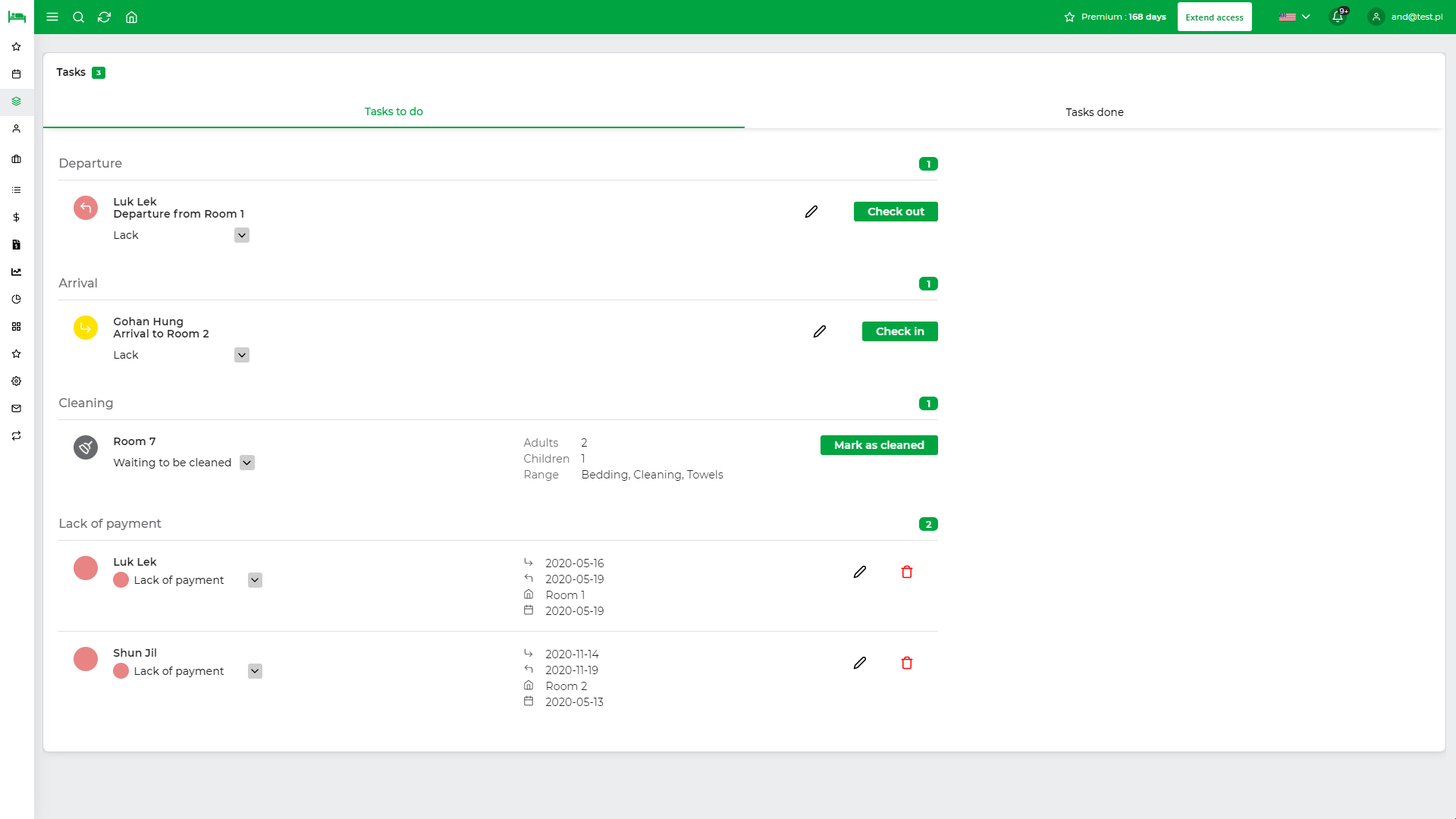Edit Luk Lek departure with pencil icon
The image size is (1456, 819).
811,212
